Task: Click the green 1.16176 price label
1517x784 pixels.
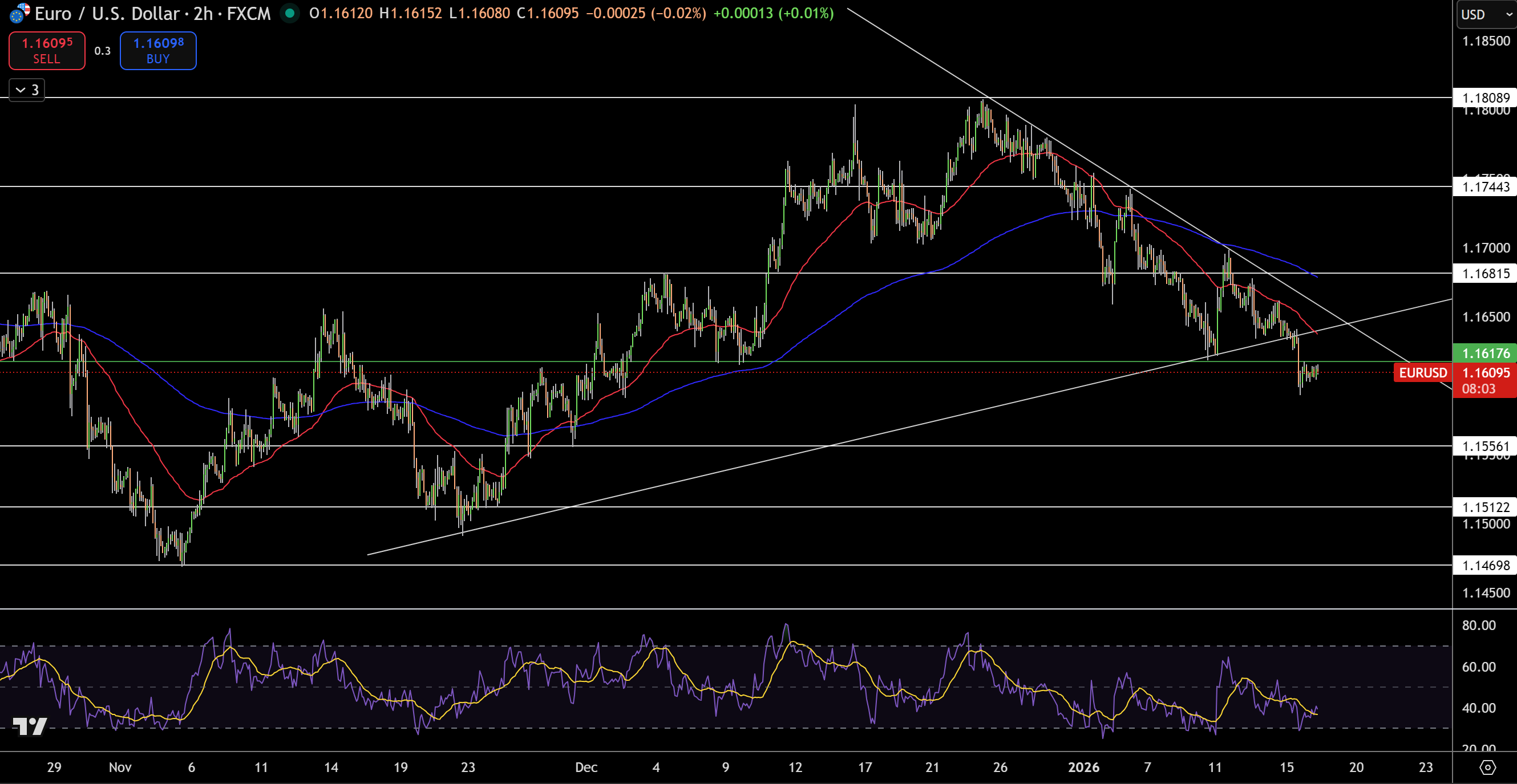Action: (x=1485, y=353)
